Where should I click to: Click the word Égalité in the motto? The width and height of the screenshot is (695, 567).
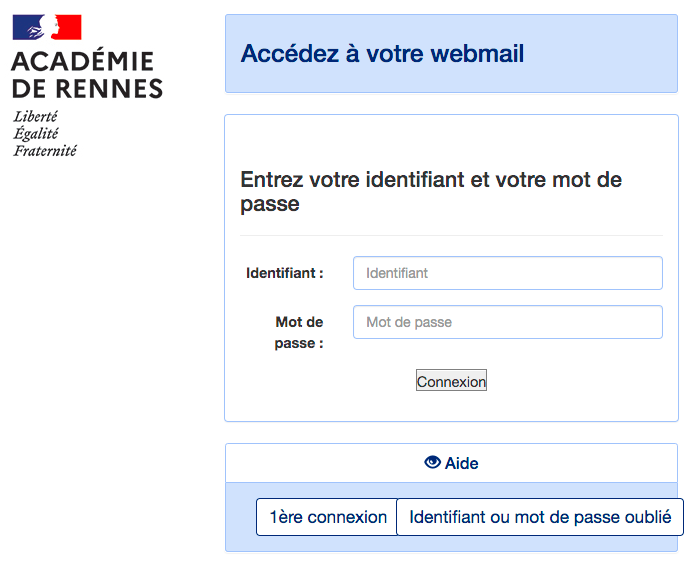coord(36,133)
